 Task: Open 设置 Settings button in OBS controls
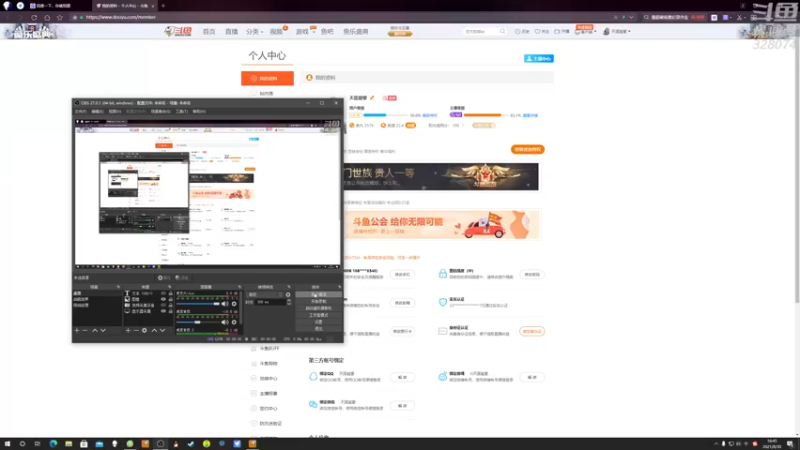point(319,322)
